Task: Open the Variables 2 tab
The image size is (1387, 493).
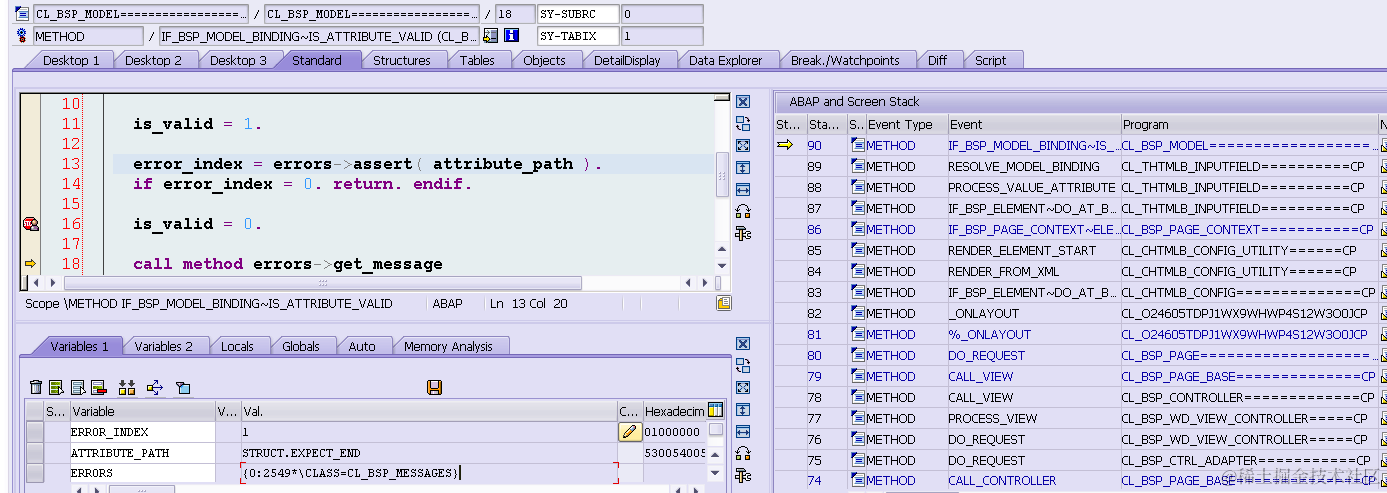Action: [x=164, y=346]
